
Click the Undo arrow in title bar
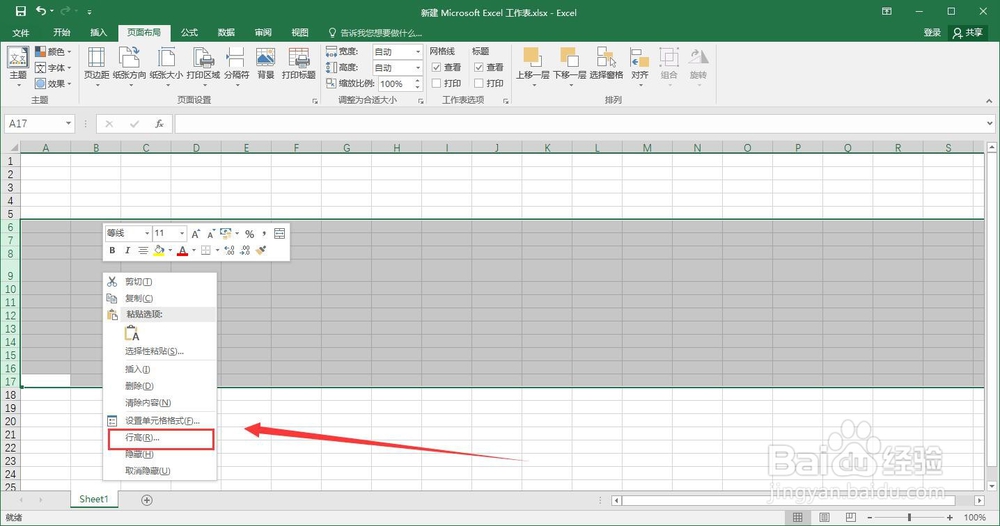41,11
